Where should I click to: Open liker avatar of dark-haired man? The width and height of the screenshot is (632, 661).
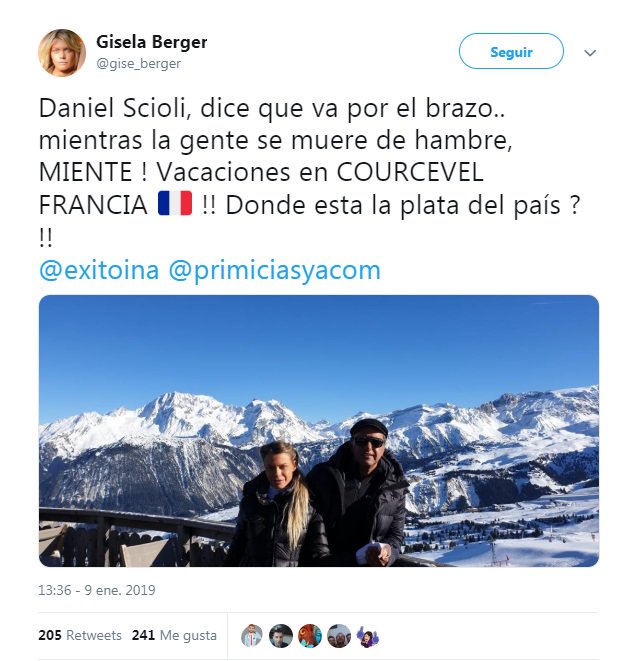281,635
